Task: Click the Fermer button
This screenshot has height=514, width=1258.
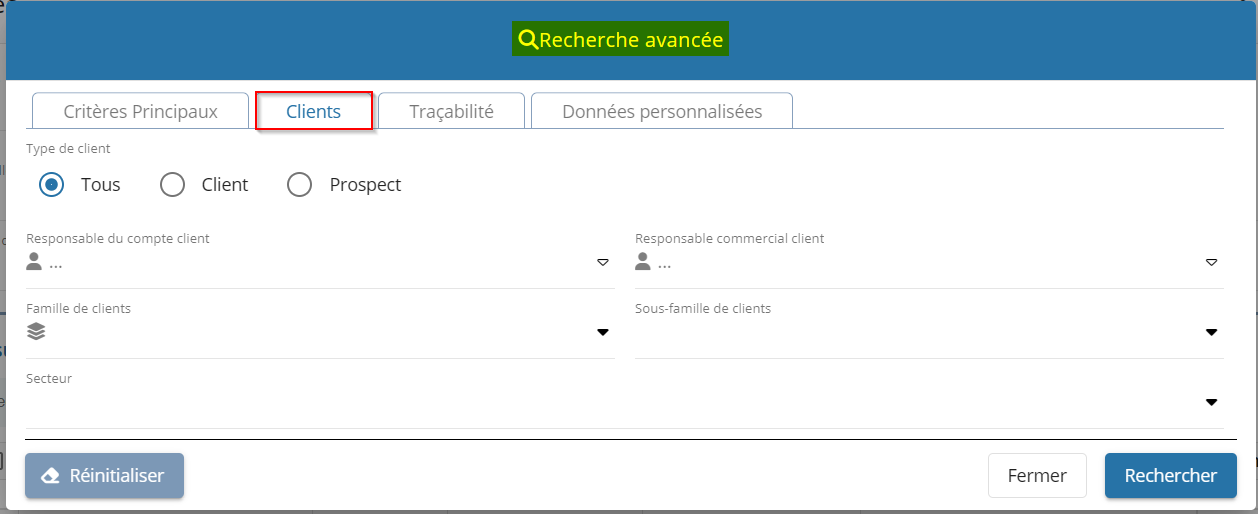Action: pos(1037,476)
